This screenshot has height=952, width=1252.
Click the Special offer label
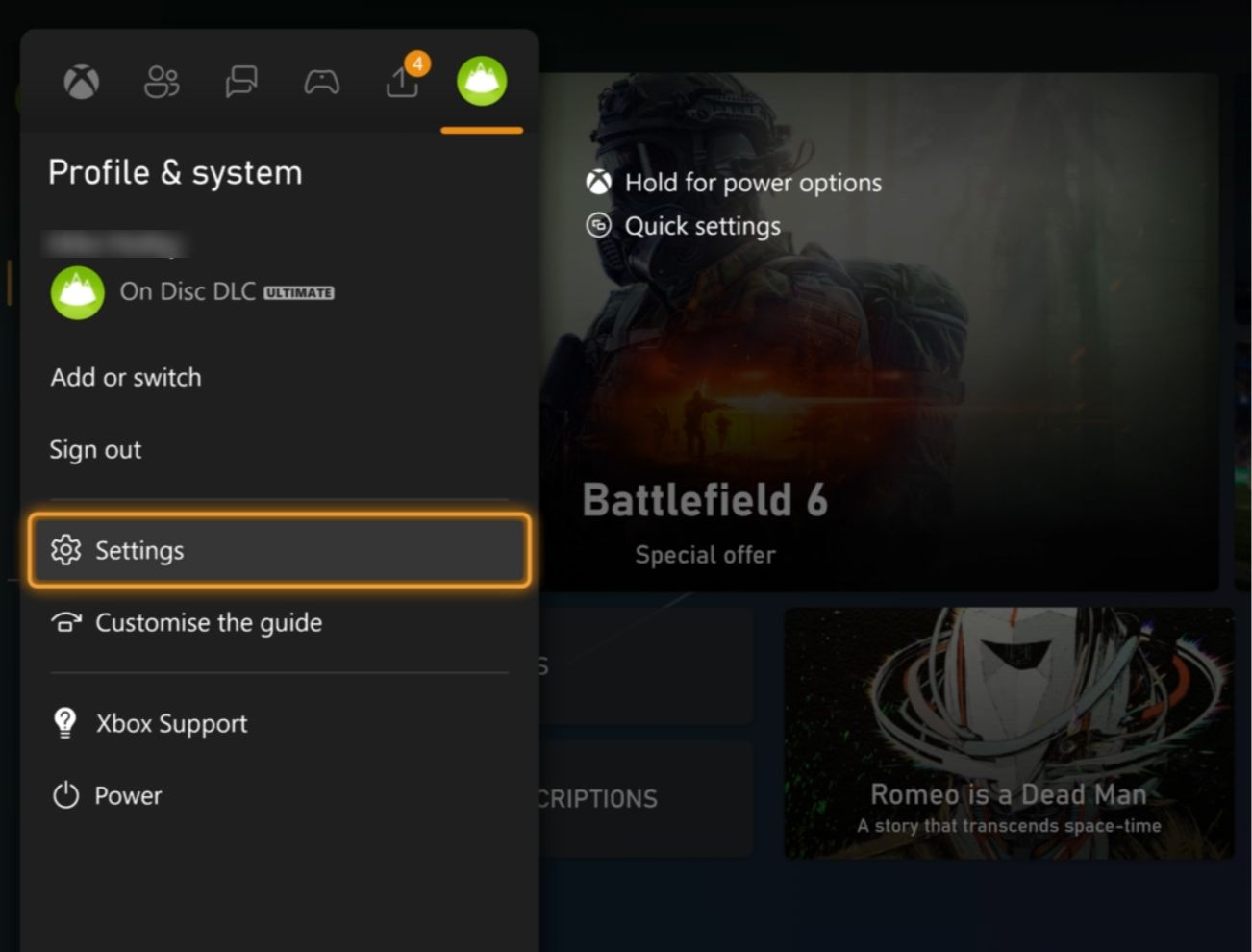705,555
